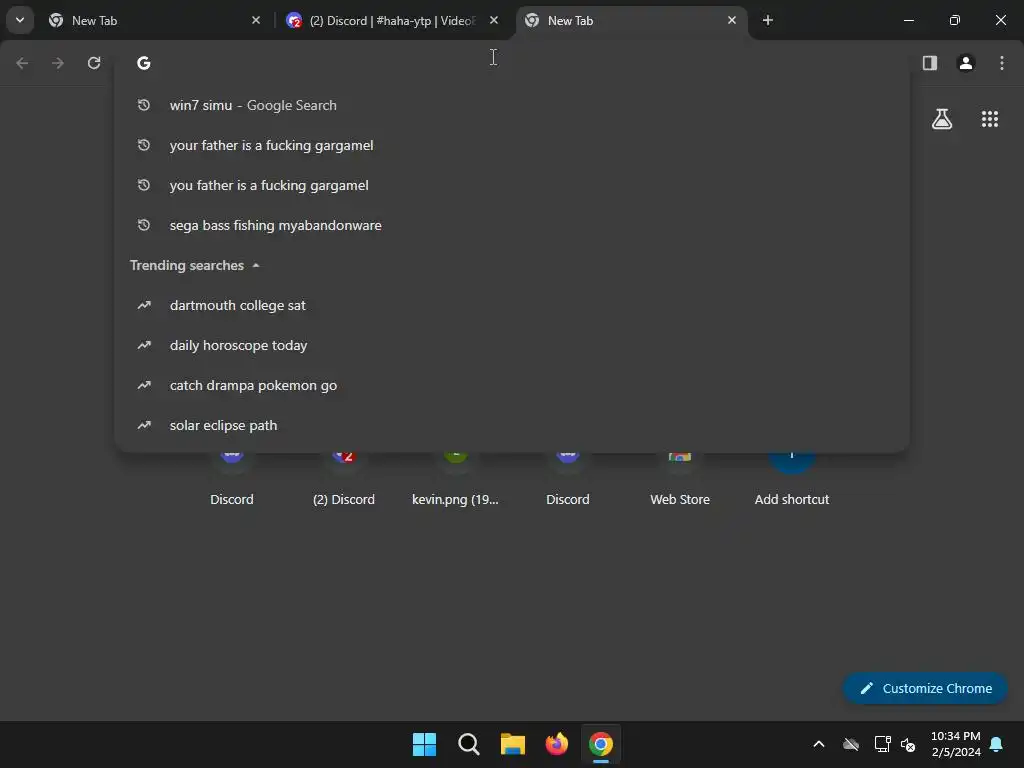Click trending arrow icon beside 'solar eclipse path'

tap(144, 425)
